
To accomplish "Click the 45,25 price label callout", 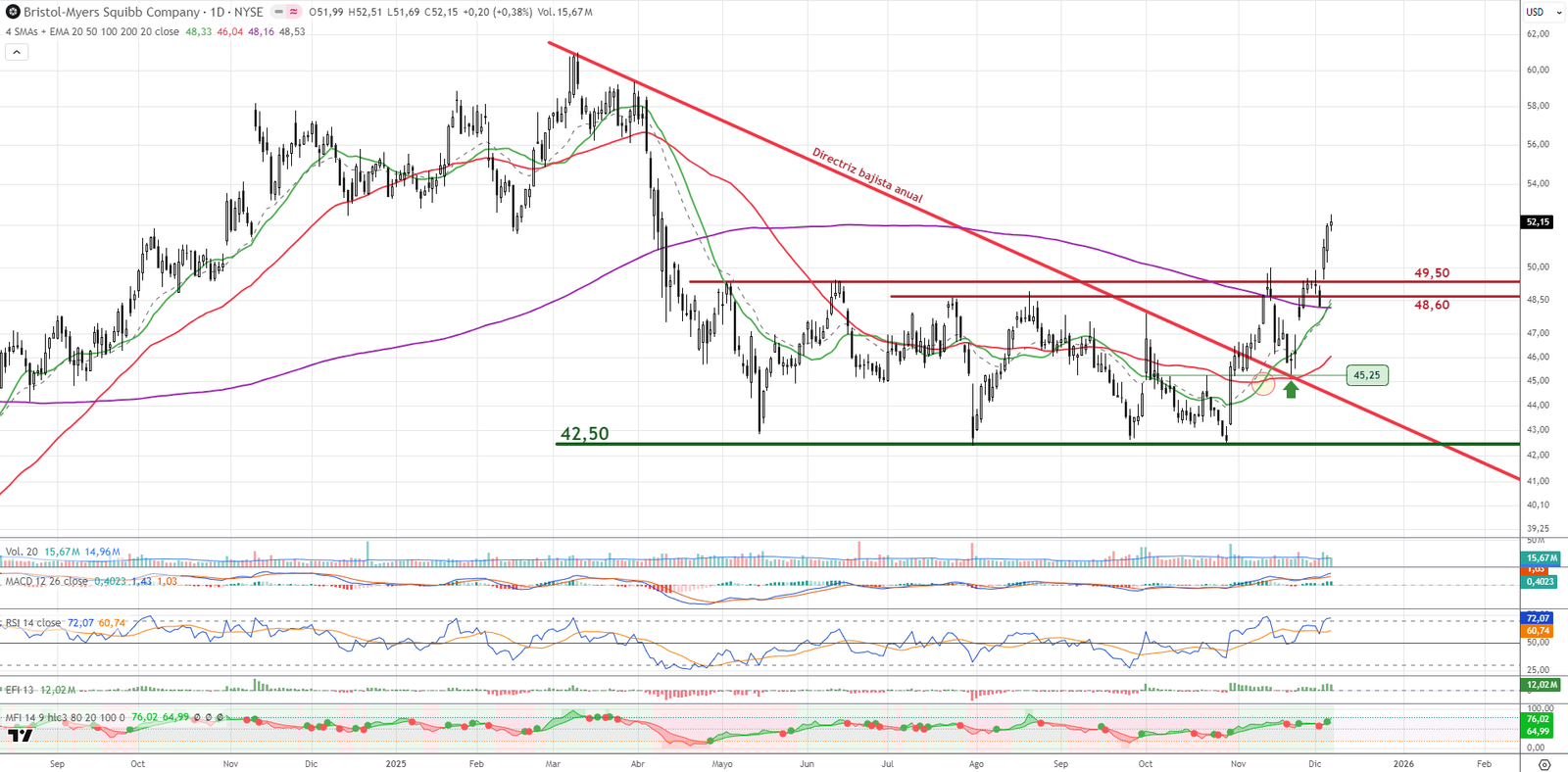I will click(x=1366, y=375).
